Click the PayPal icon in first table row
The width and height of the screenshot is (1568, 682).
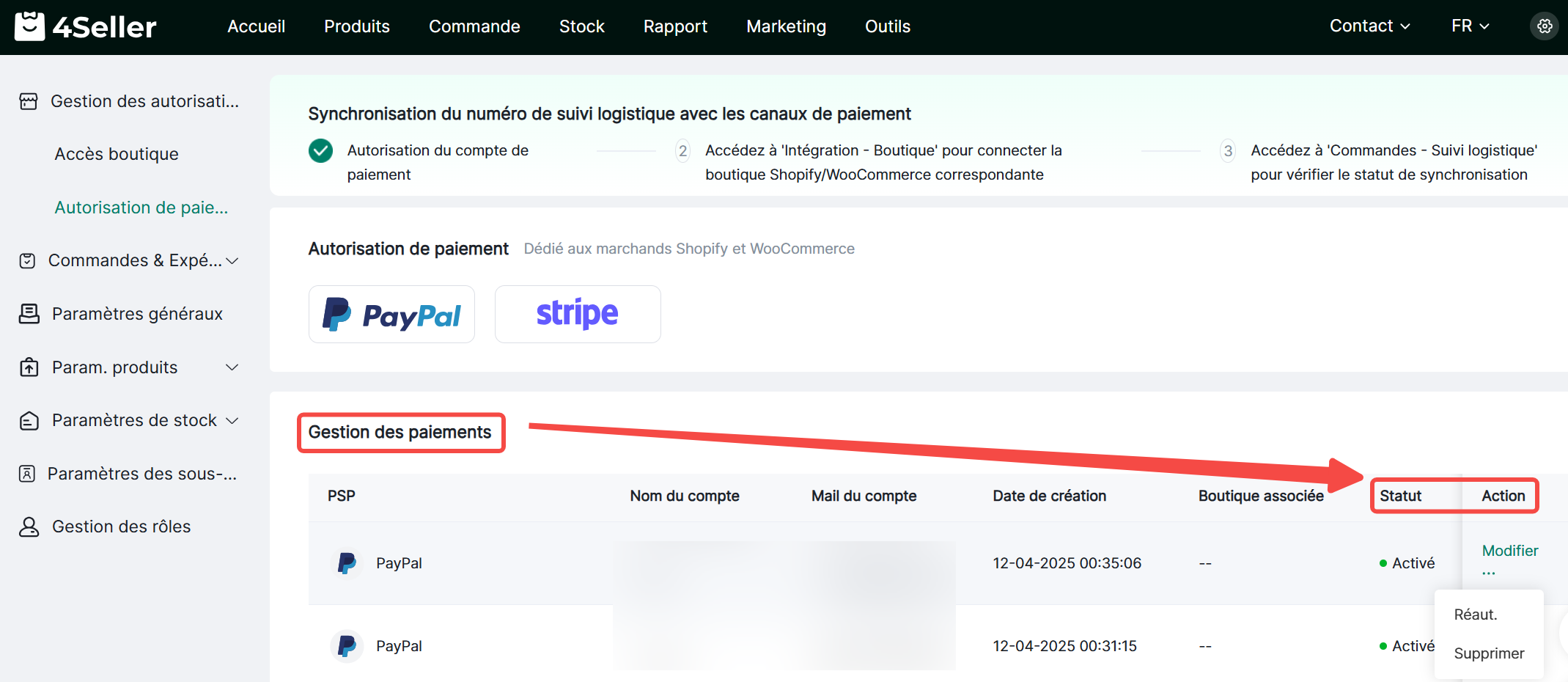tap(347, 563)
